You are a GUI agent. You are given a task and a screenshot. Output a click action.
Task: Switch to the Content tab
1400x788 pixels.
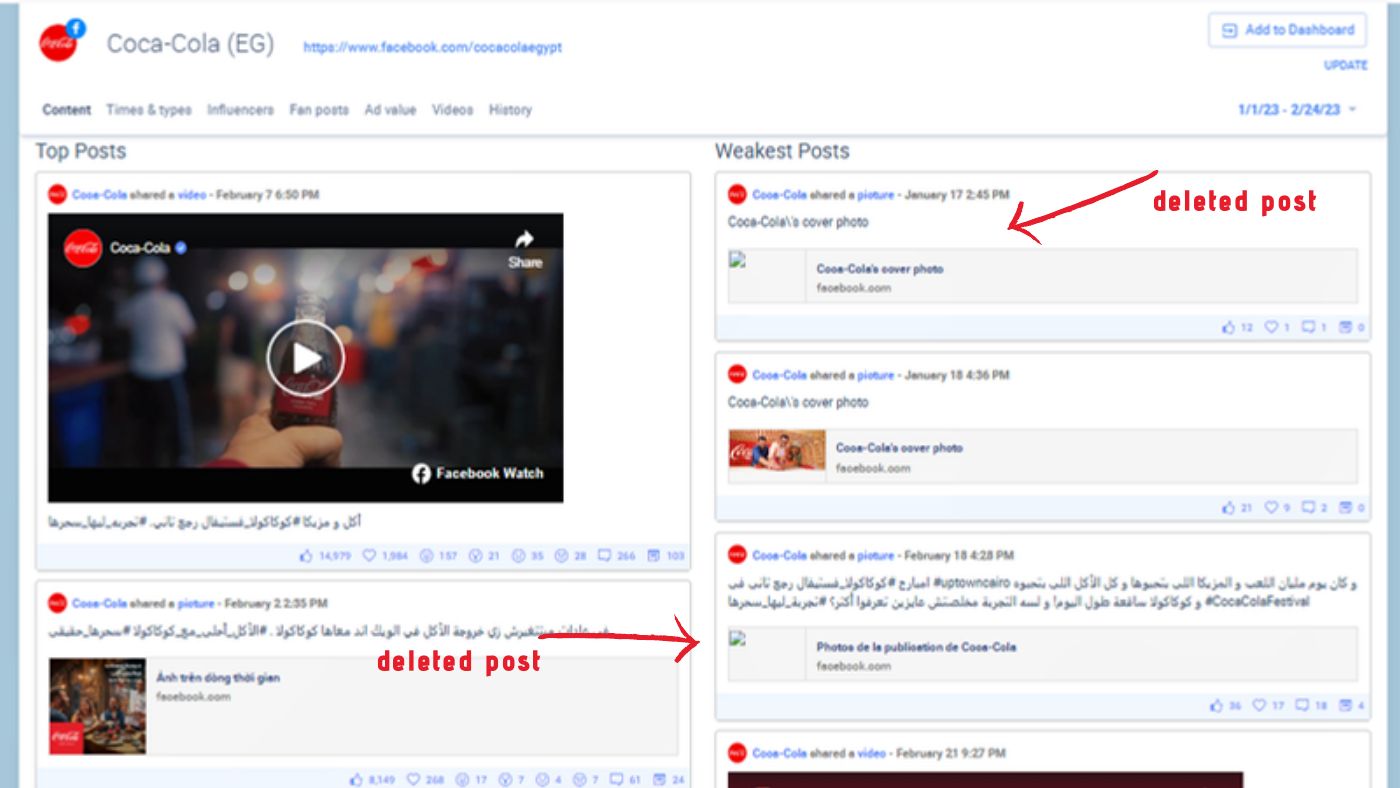coord(67,110)
